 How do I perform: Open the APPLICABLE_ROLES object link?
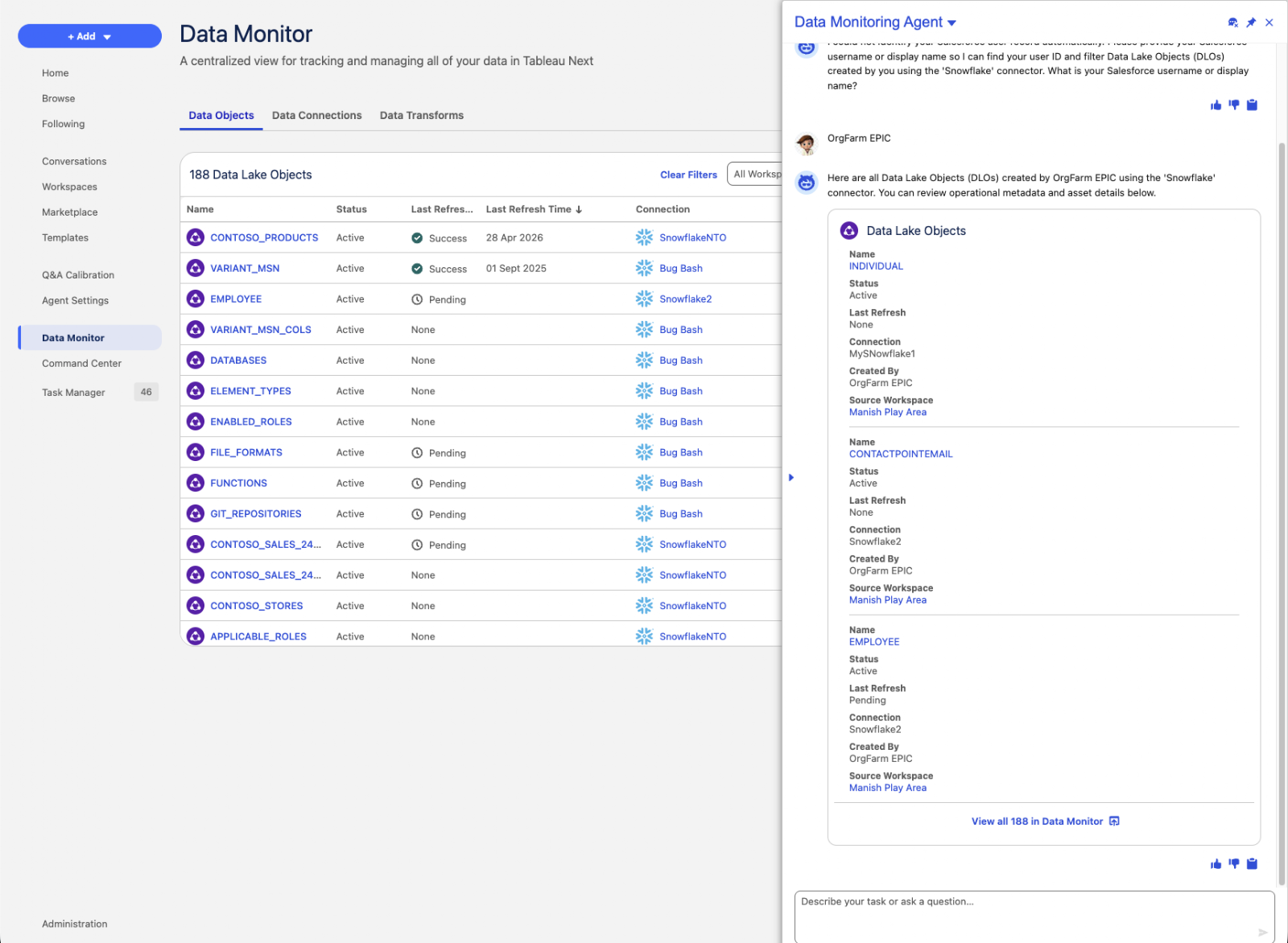coord(258,636)
